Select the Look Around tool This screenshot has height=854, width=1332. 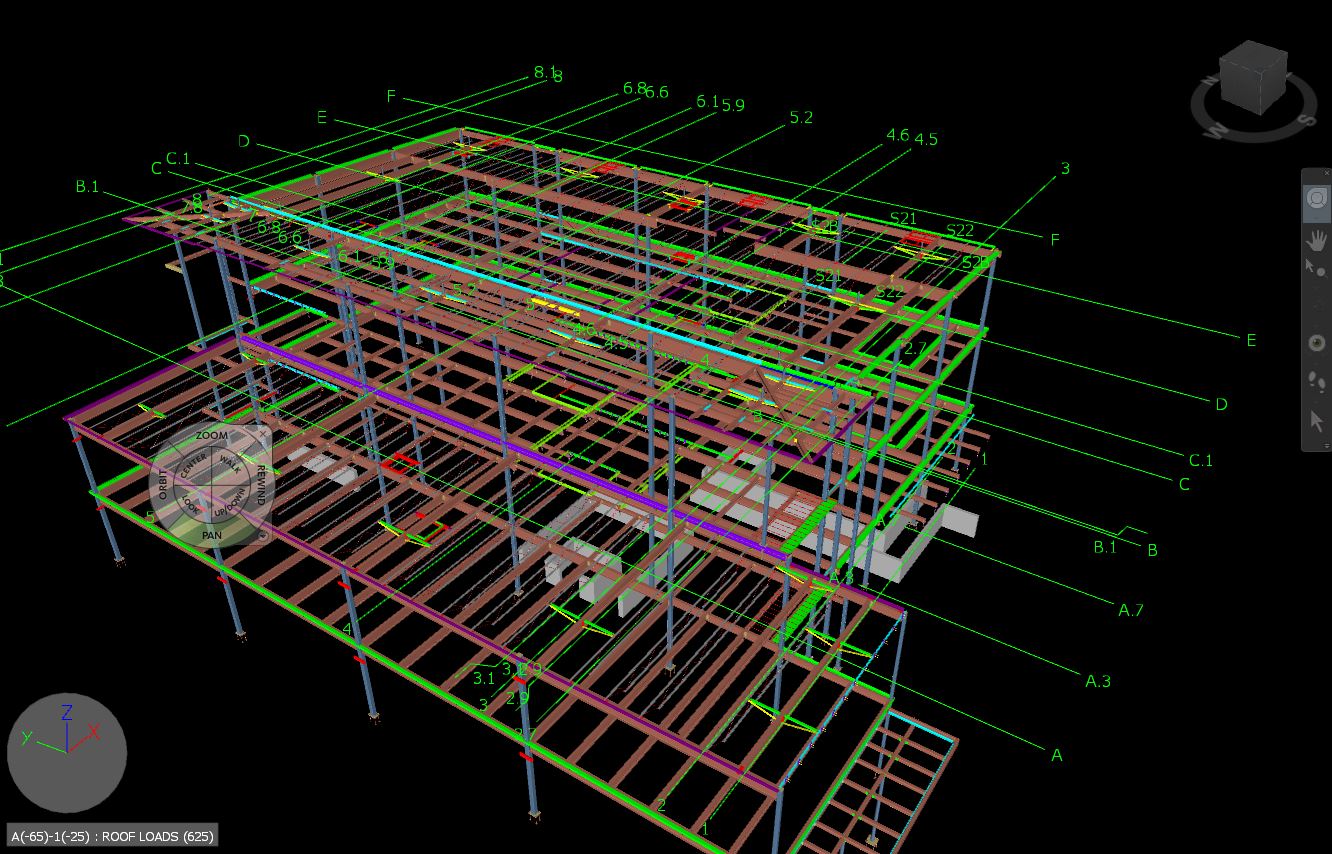point(1317,343)
